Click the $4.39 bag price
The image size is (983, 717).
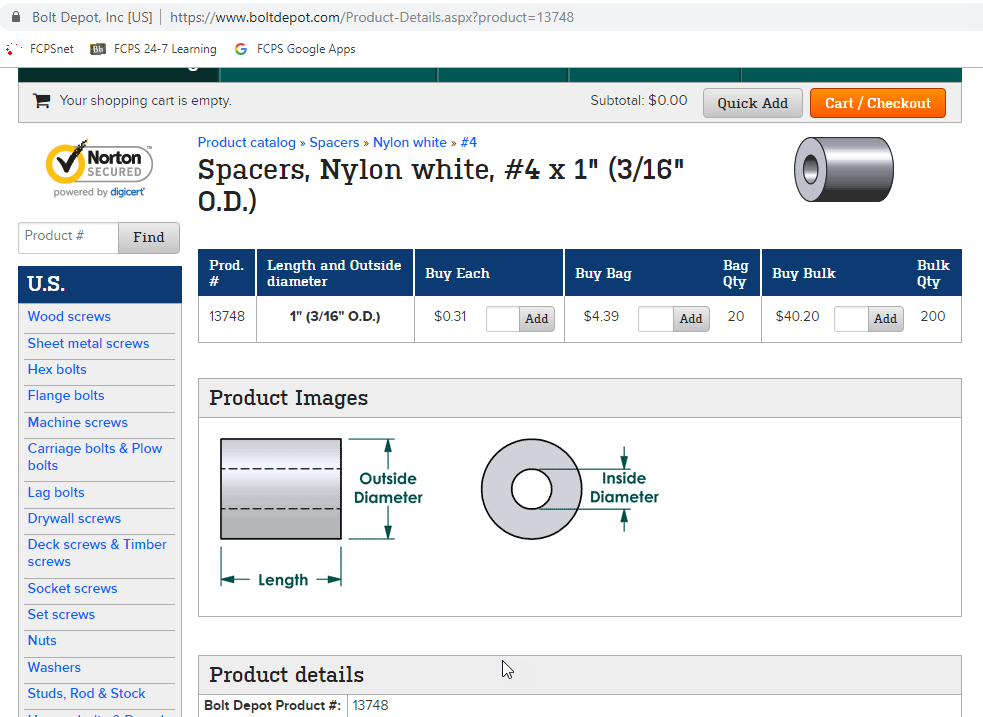[x=601, y=316]
